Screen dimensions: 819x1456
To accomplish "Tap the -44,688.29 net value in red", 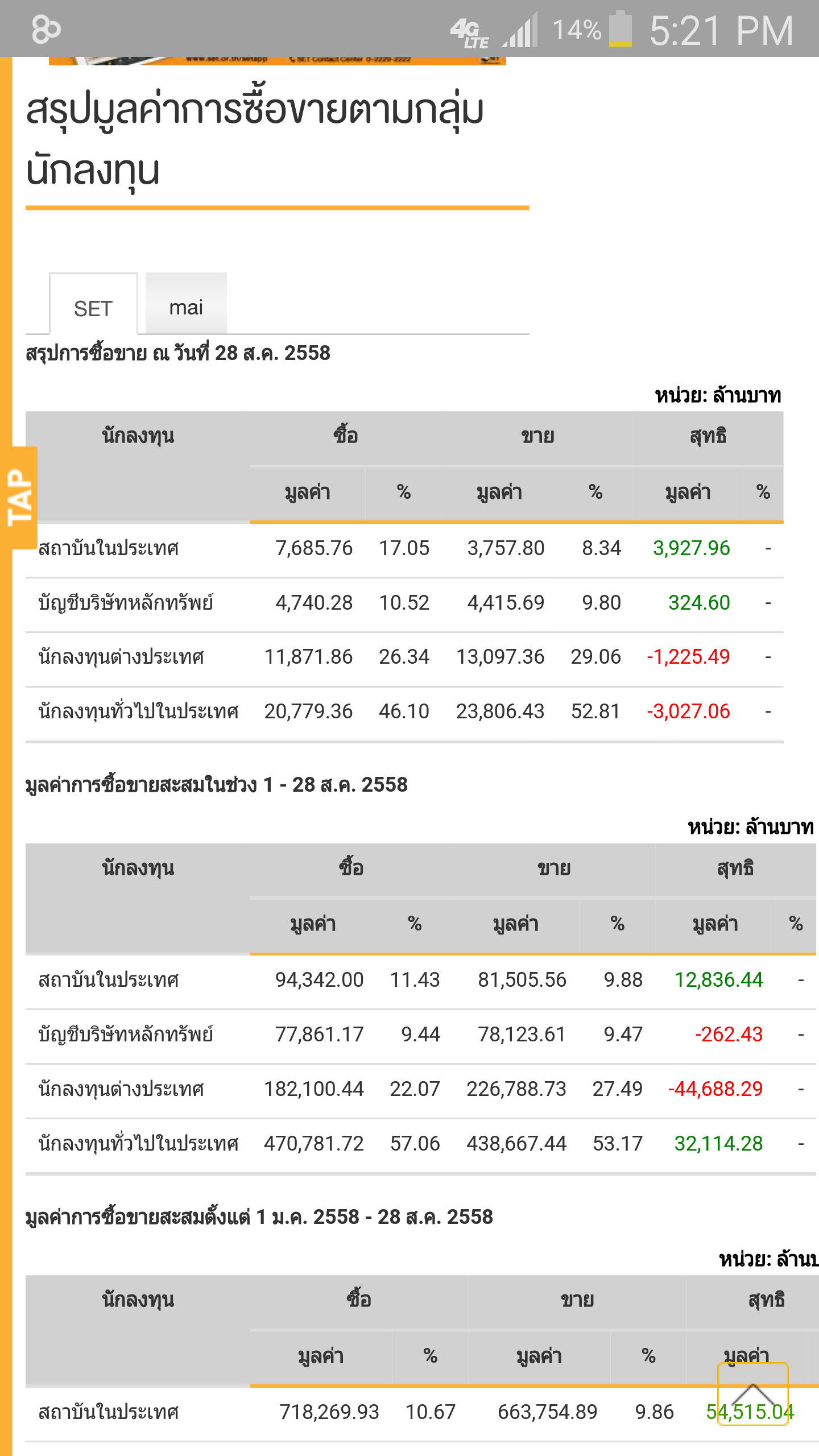I will (715, 1089).
